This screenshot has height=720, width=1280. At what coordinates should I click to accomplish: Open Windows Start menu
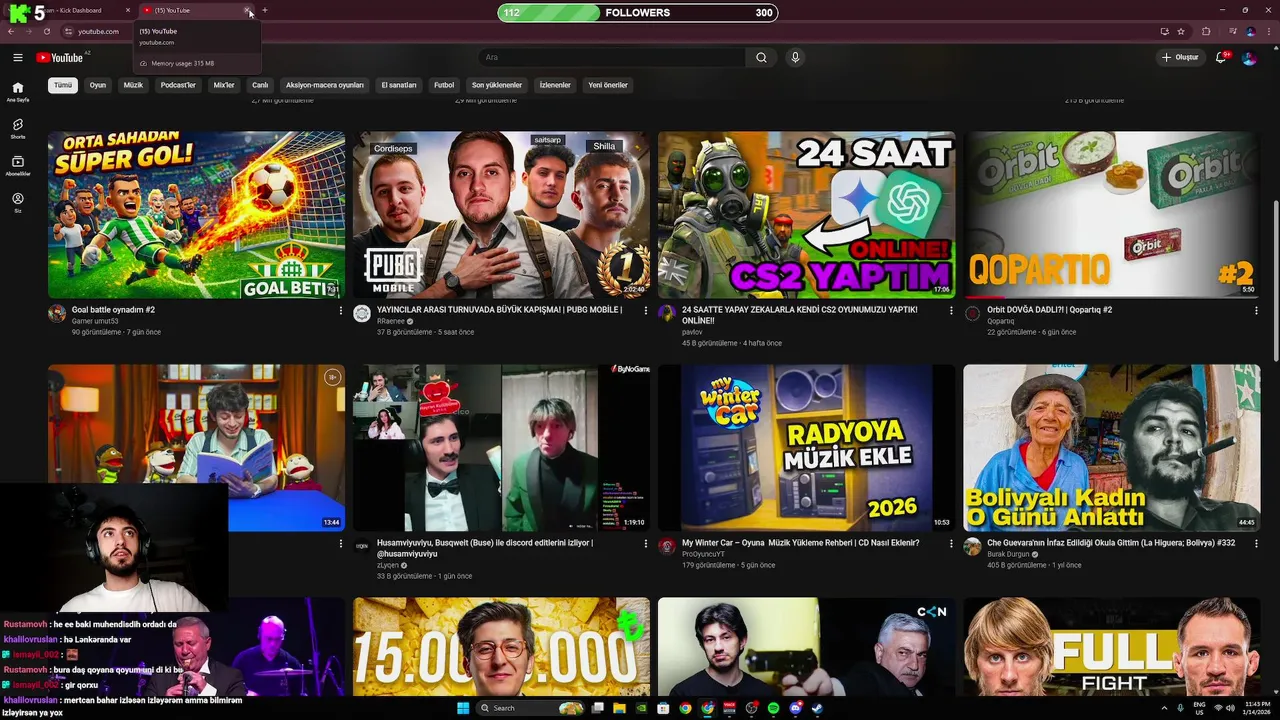(x=463, y=708)
